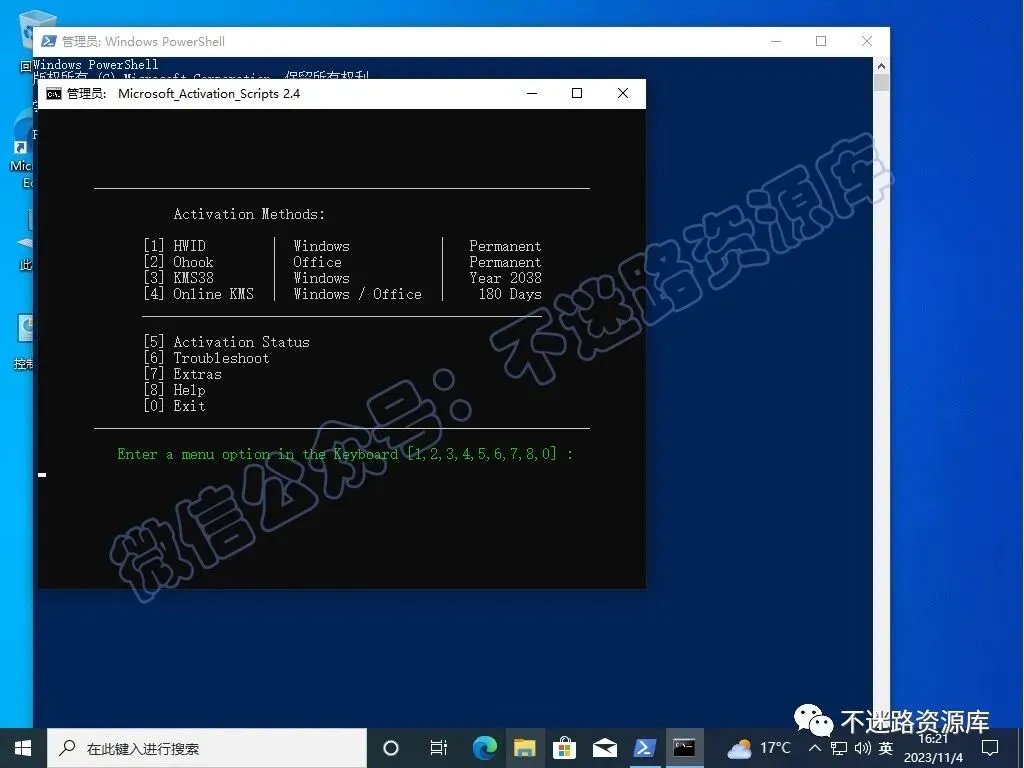Open the volume control tray icon

pos(863,748)
